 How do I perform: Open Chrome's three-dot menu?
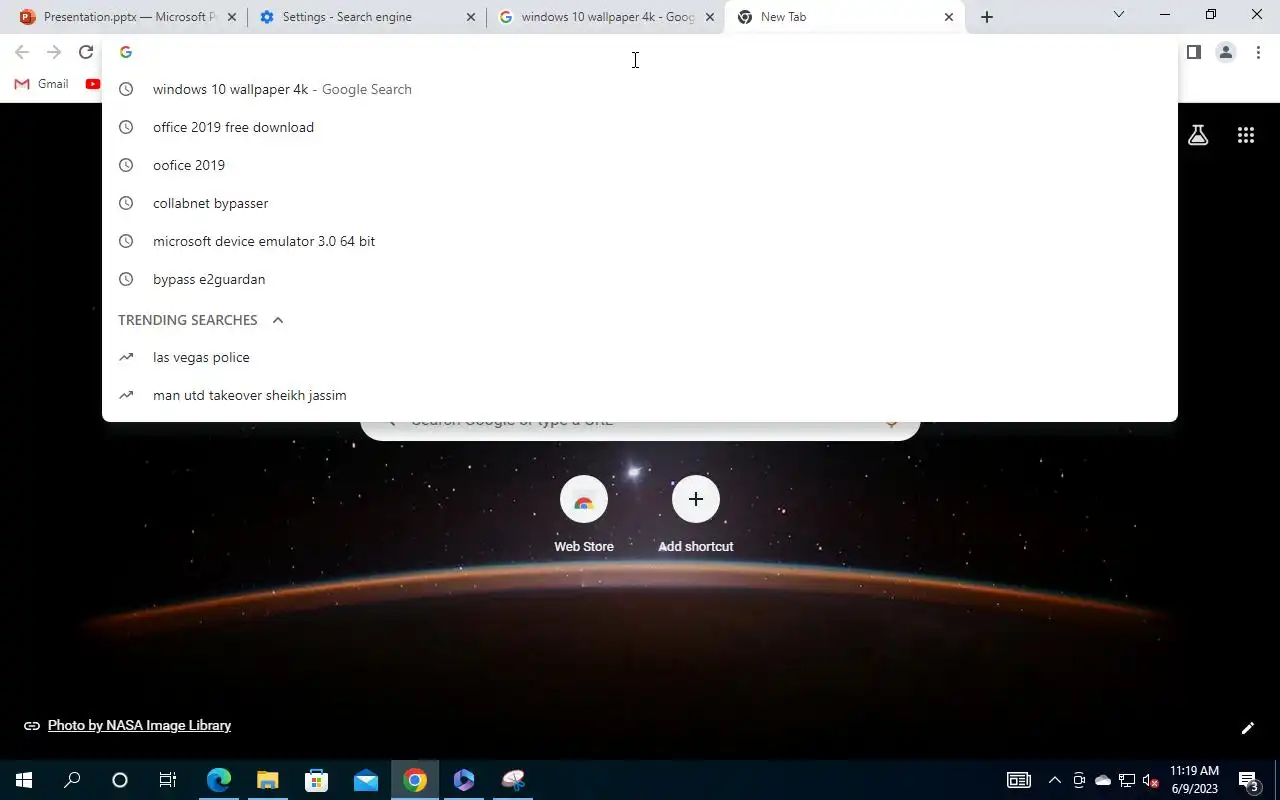click(1258, 52)
